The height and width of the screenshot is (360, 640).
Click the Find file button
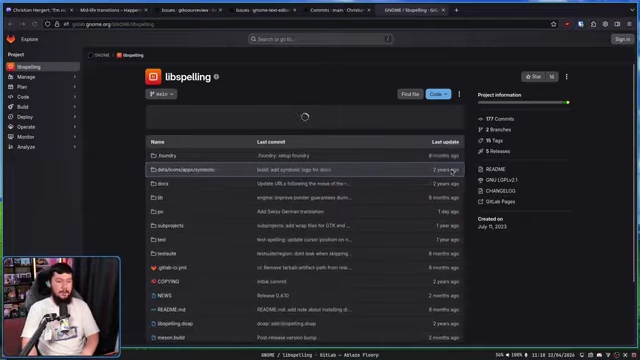tap(410, 94)
